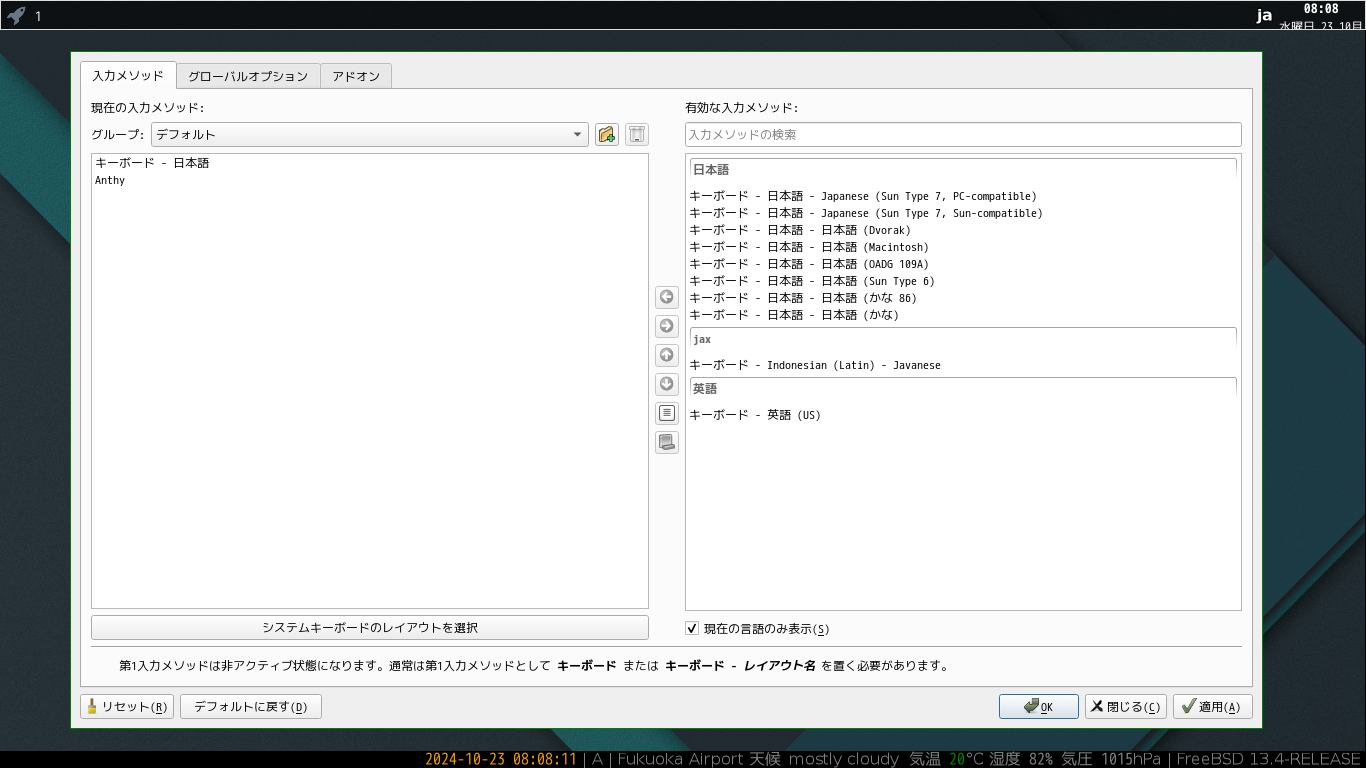Click the delete group trash icon
Viewport: 1366px width, 768px height.
(637, 135)
